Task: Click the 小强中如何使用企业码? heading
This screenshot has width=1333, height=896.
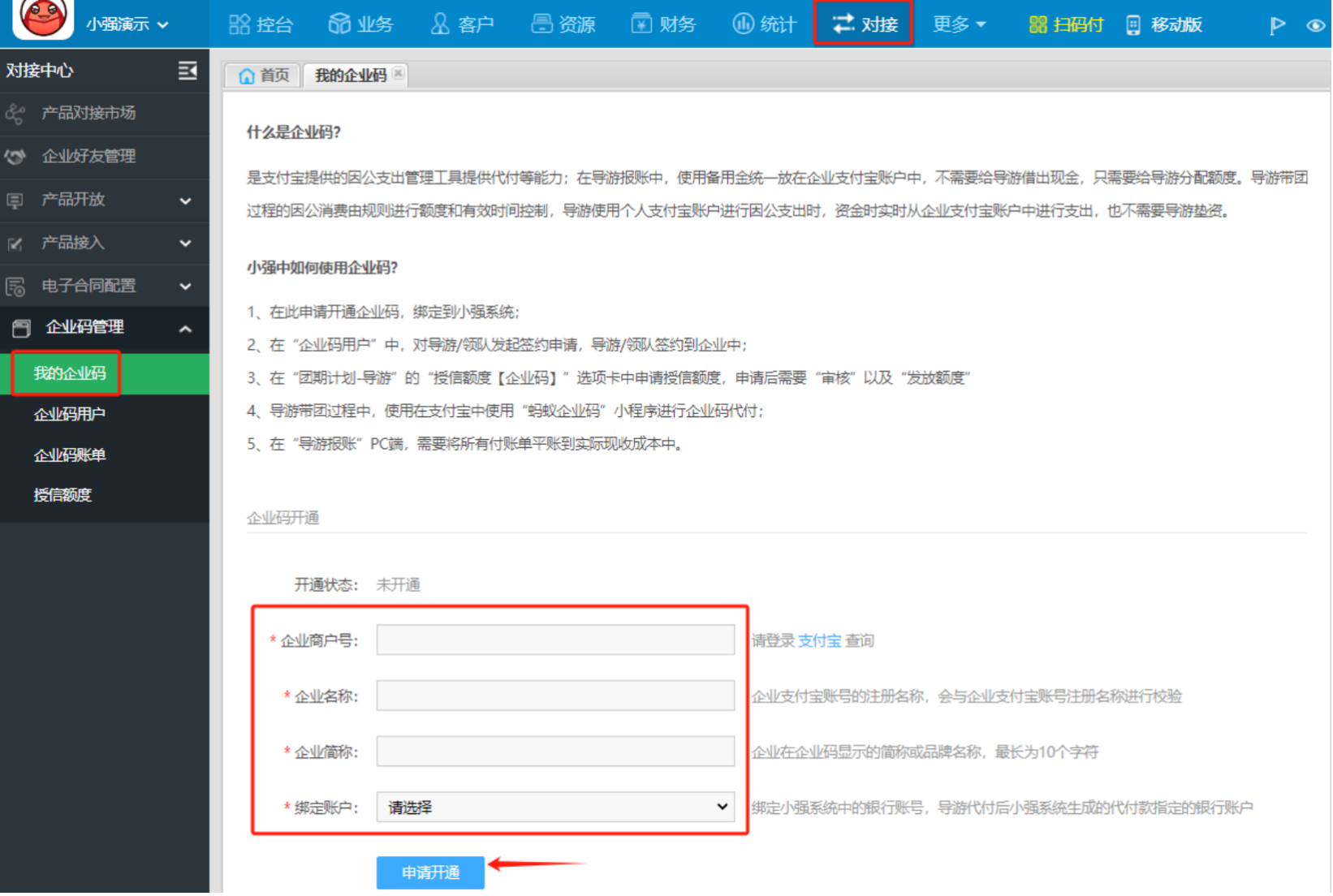Action: tap(322, 268)
